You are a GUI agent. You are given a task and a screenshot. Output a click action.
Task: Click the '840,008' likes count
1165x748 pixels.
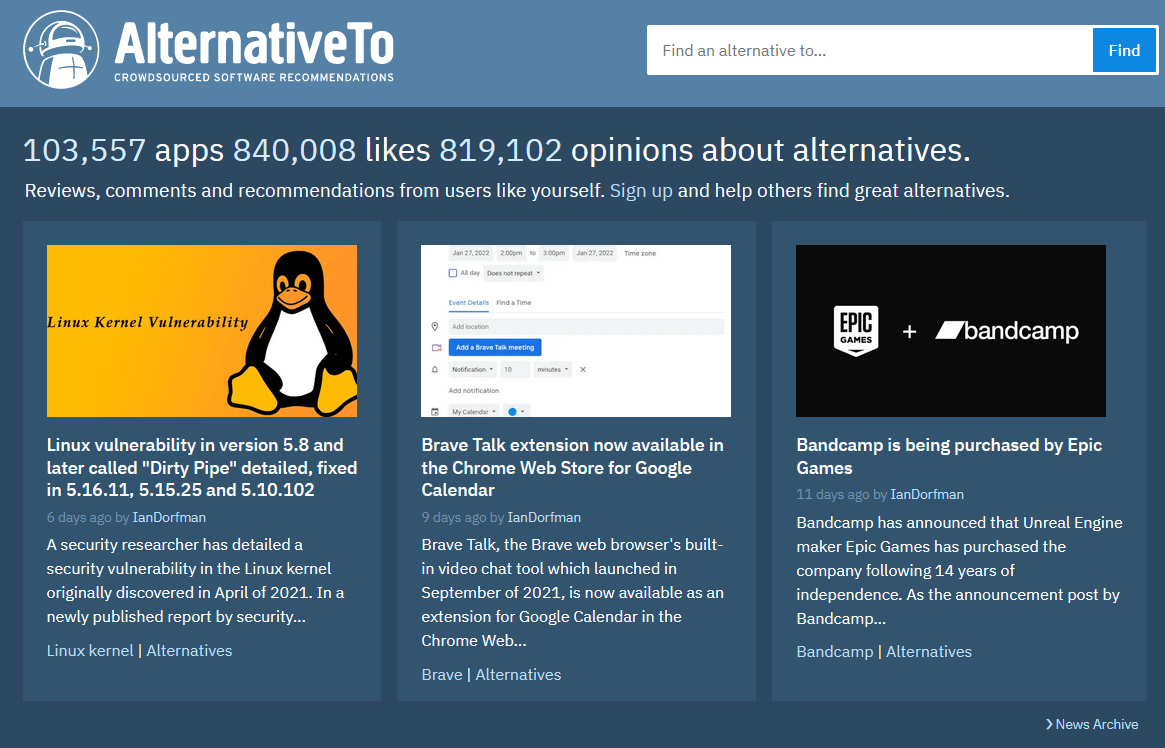[294, 150]
